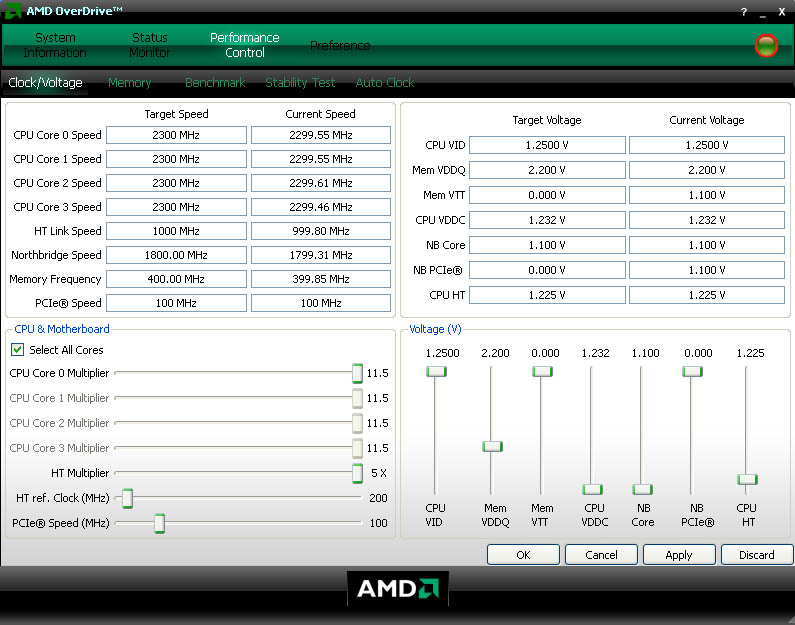Click the Northbridge Speed target 1800.00 MHz field
Viewport: 795px width, 625px height.
tap(176, 255)
